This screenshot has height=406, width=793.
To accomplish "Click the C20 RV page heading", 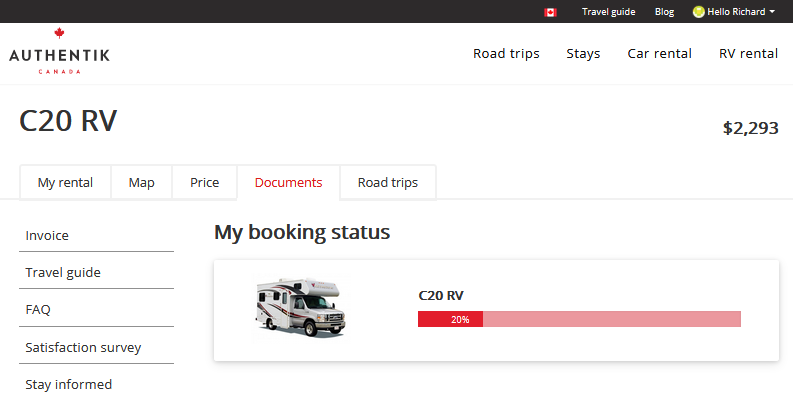I will pyautogui.click(x=68, y=121).
